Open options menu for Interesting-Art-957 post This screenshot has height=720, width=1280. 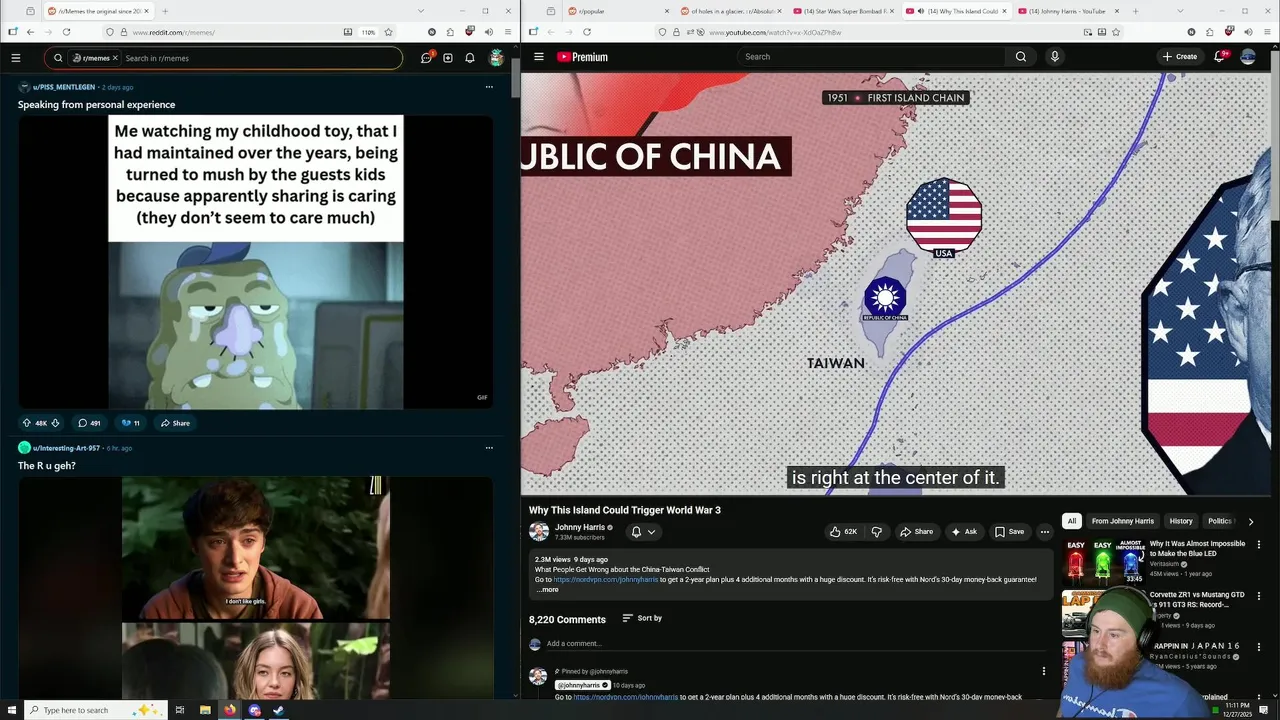pyautogui.click(x=489, y=448)
